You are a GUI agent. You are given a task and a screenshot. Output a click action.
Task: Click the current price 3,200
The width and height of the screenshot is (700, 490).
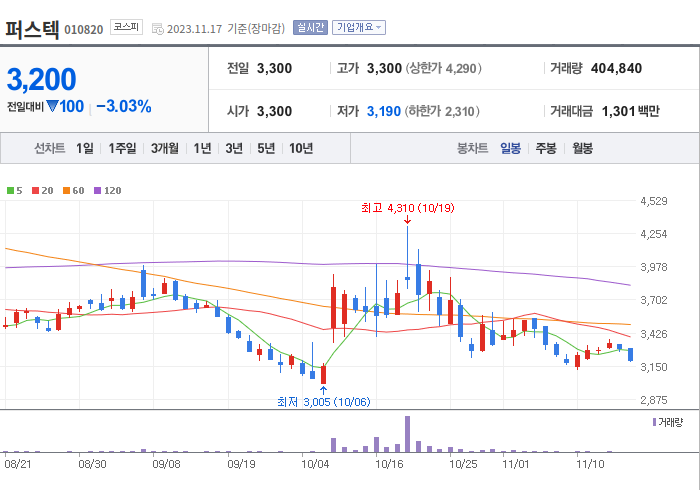[42, 79]
